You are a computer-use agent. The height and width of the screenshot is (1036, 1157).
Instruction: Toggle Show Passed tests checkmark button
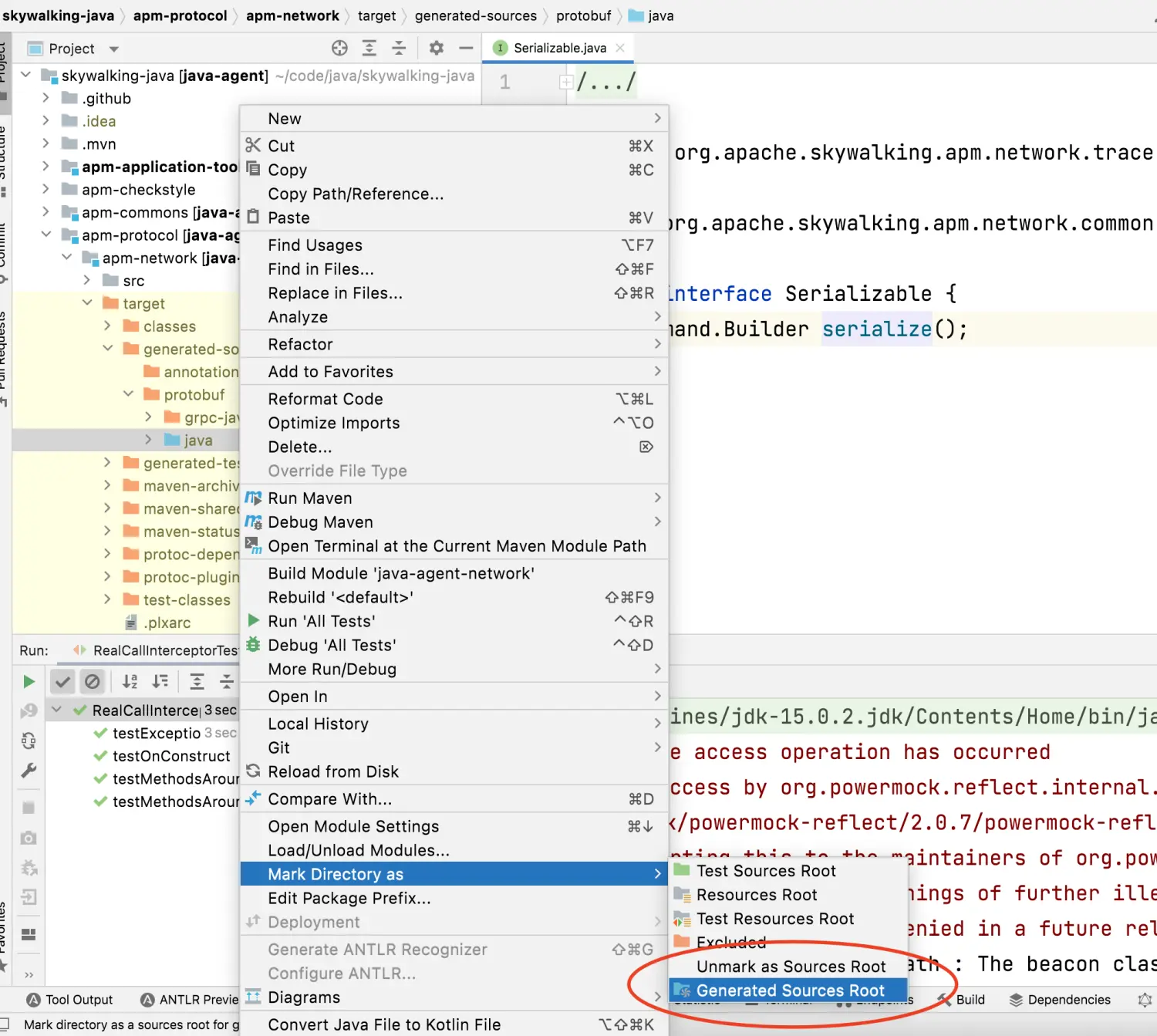pyautogui.click(x=62, y=681)
